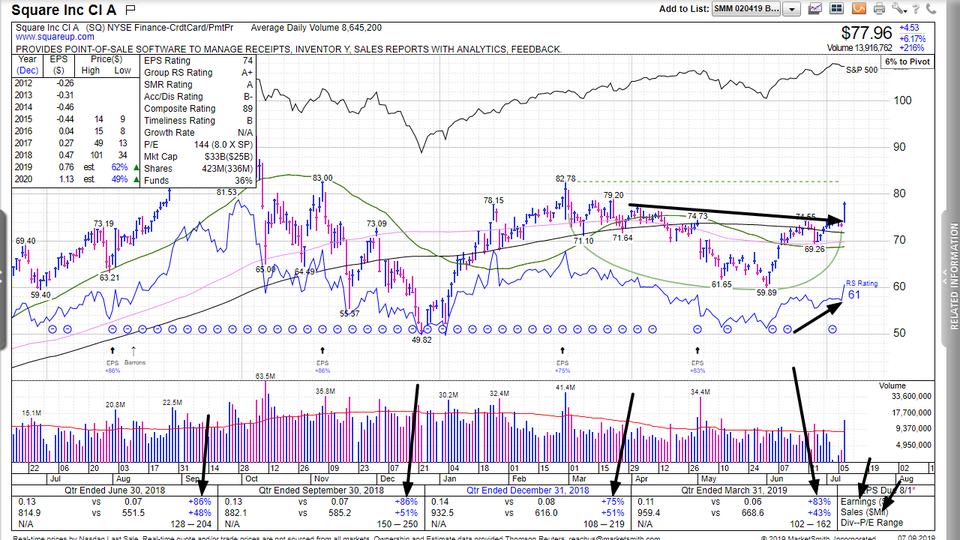The height and width of the screenshot is (540, 960).
Task: Click the SMR Rating row
Action: coord(198,84)
